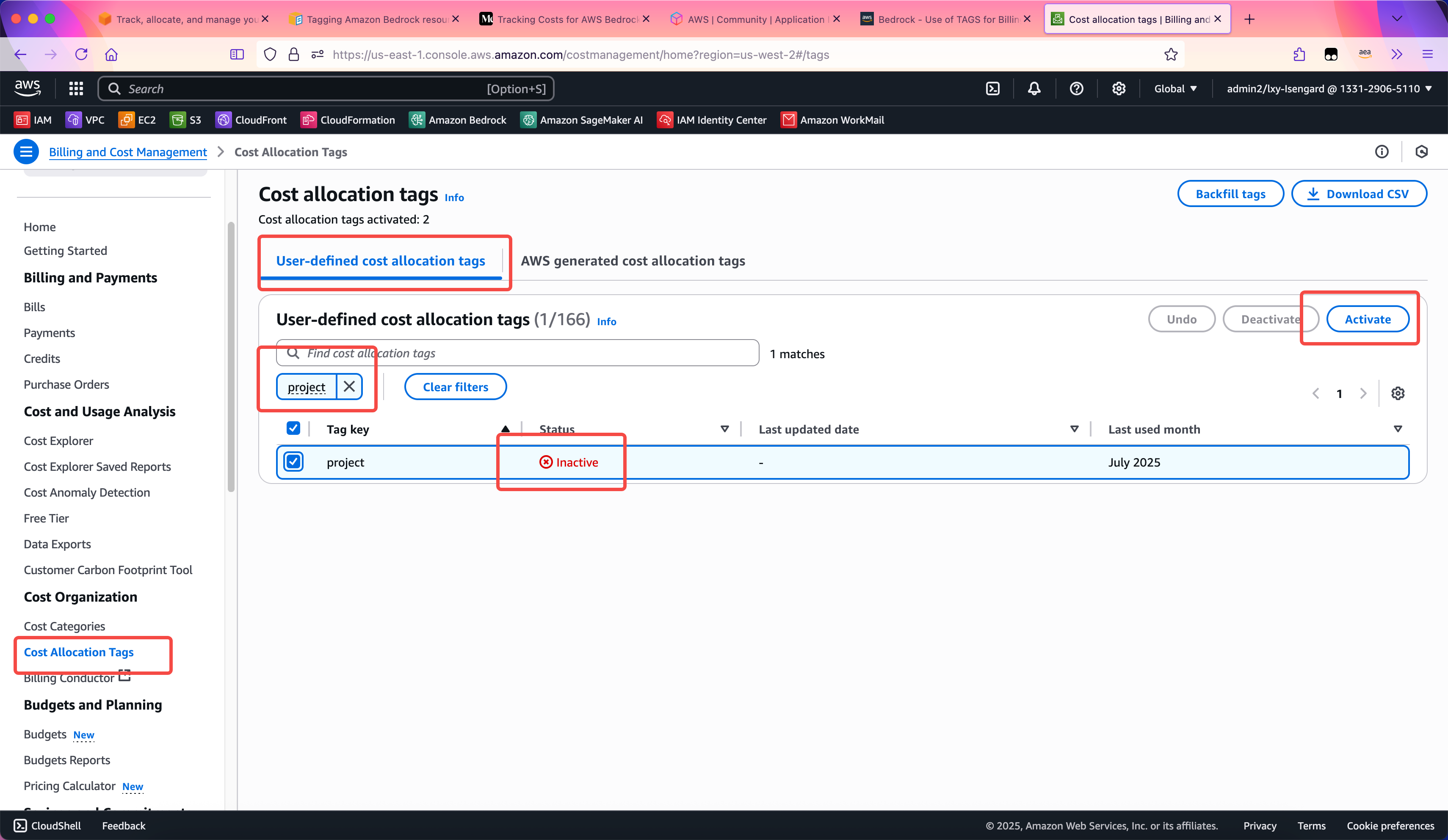1448x840 pixels.
Task: Open Budgets in the sidebar
Action: coord(45,734)
